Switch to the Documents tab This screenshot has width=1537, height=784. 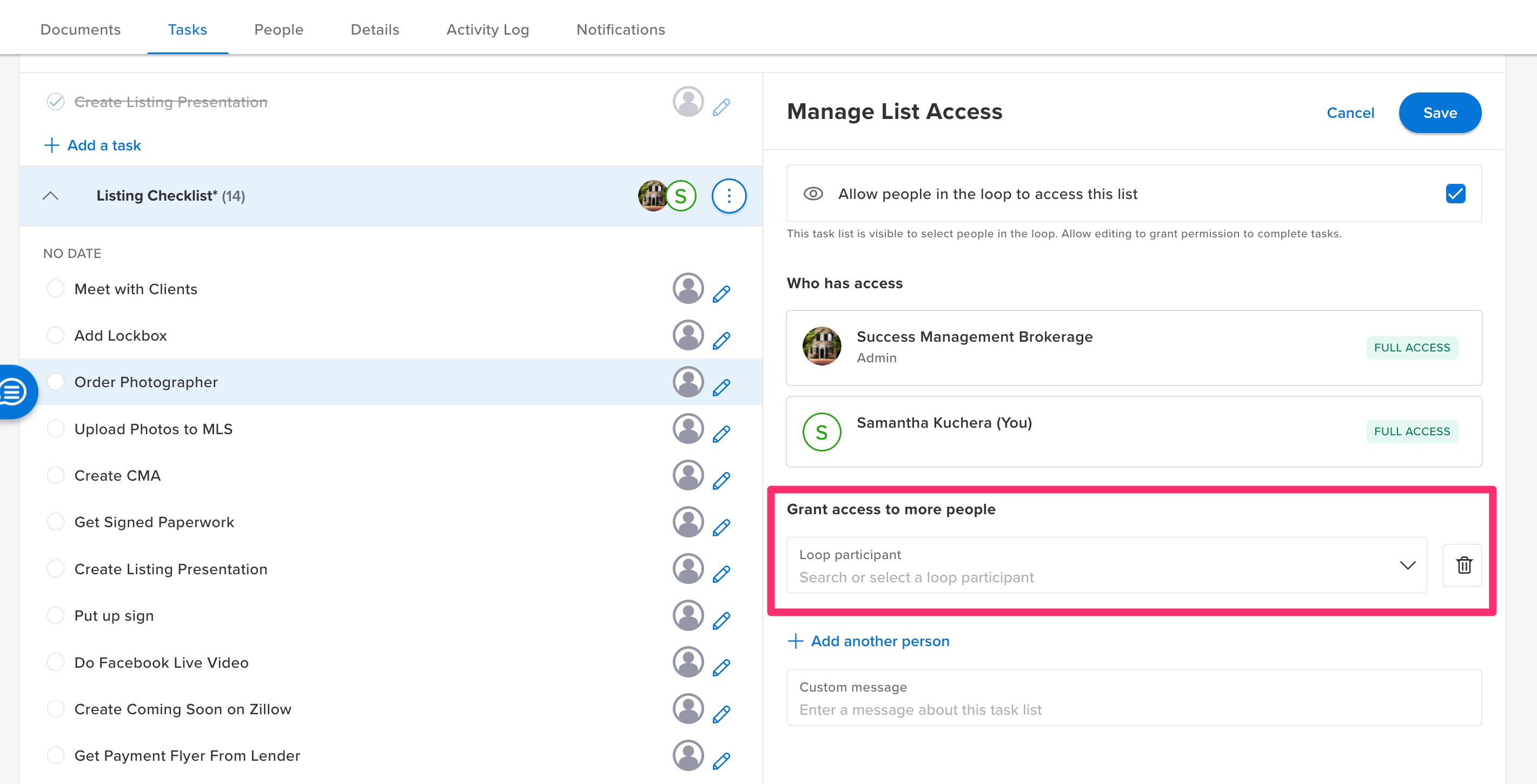point(80,29)
